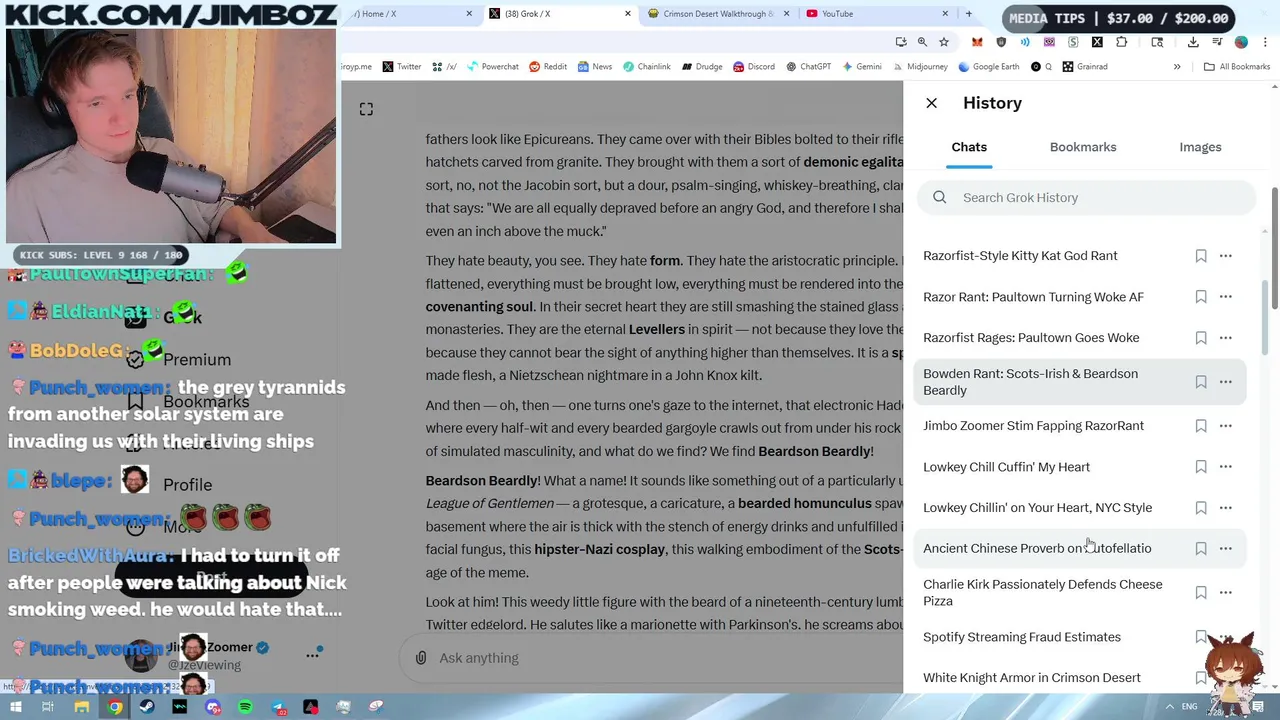Viewport: 1280px width, 720px height.
Task: Switch to the Chats tab
Action: coord(969,147)
